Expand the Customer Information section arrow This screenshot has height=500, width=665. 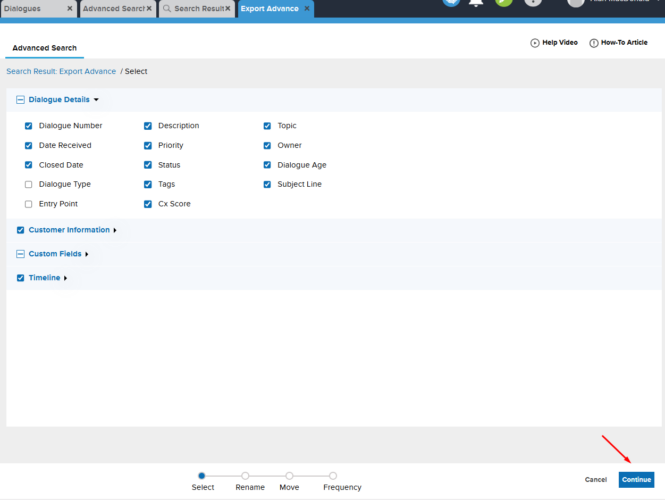pos(115,230)
